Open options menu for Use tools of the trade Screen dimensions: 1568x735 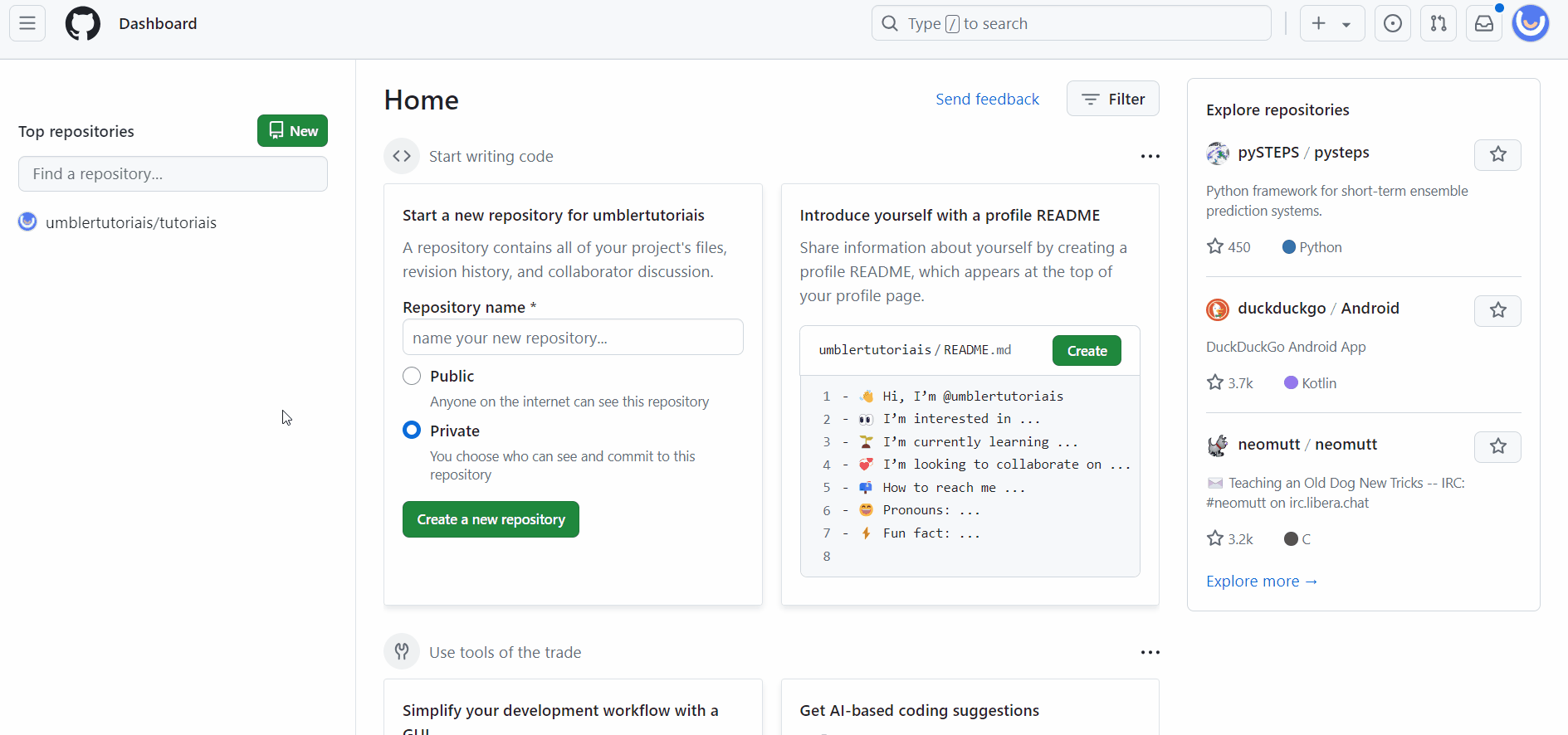[1150, 652]
